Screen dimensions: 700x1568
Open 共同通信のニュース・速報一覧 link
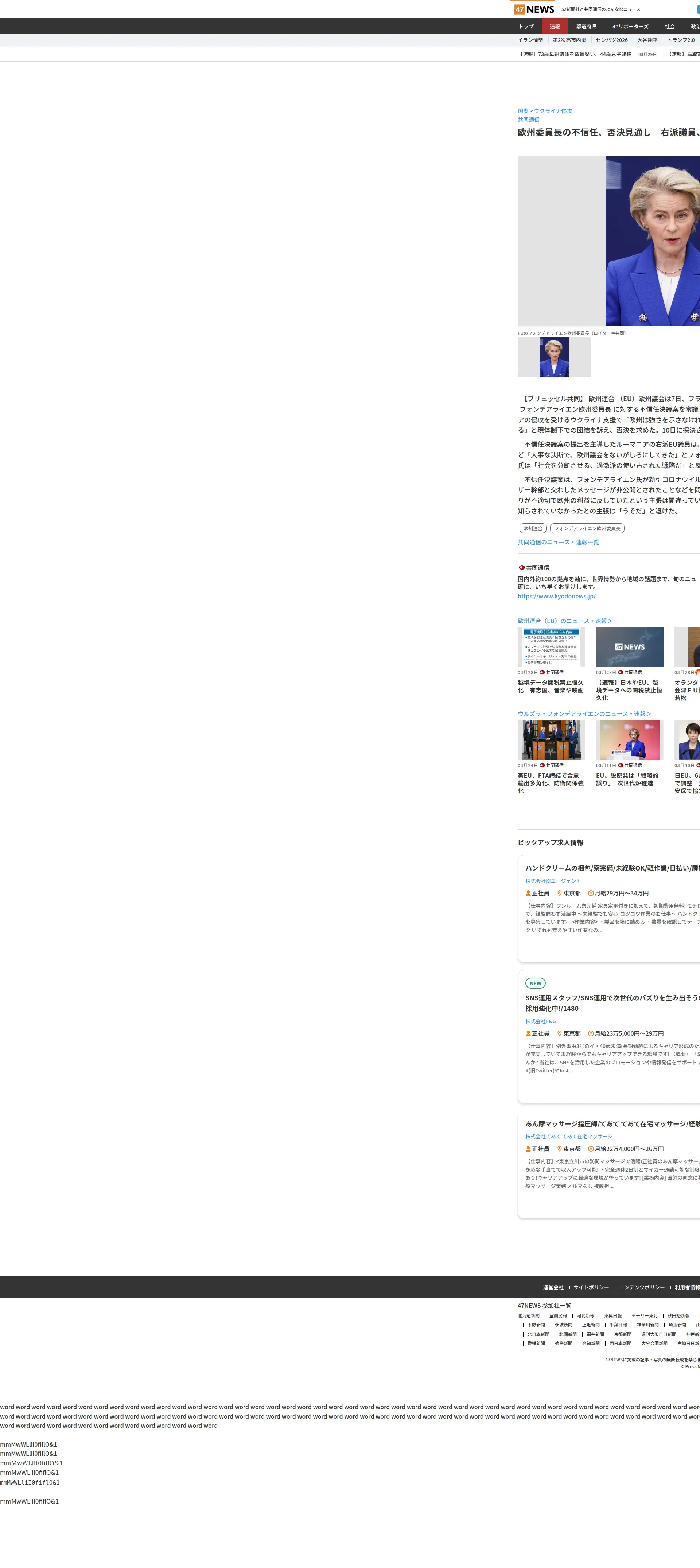click(x=558, y=542)
